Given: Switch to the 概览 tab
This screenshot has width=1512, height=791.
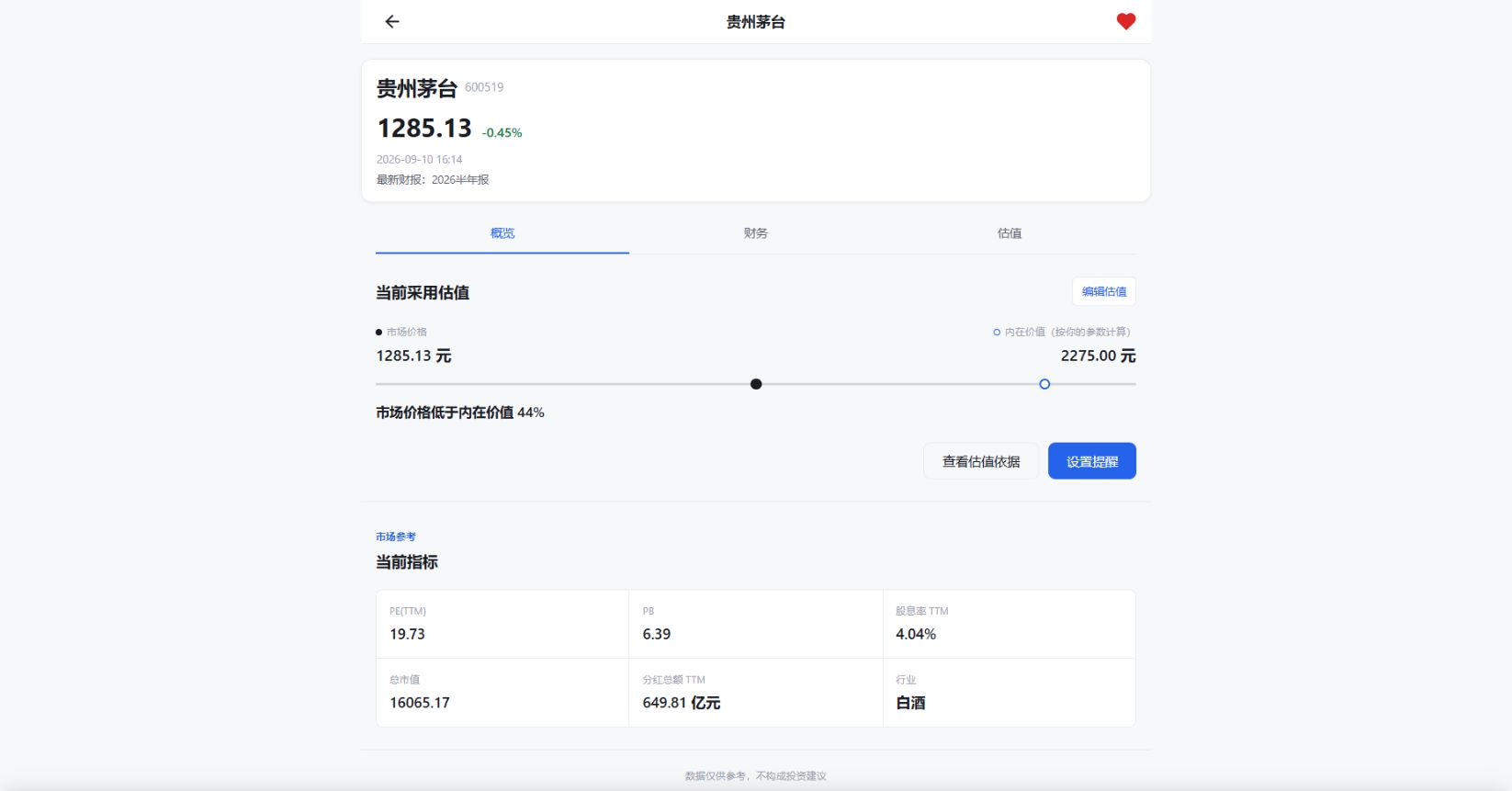Looking at the screenshot, I should [502, 233].
